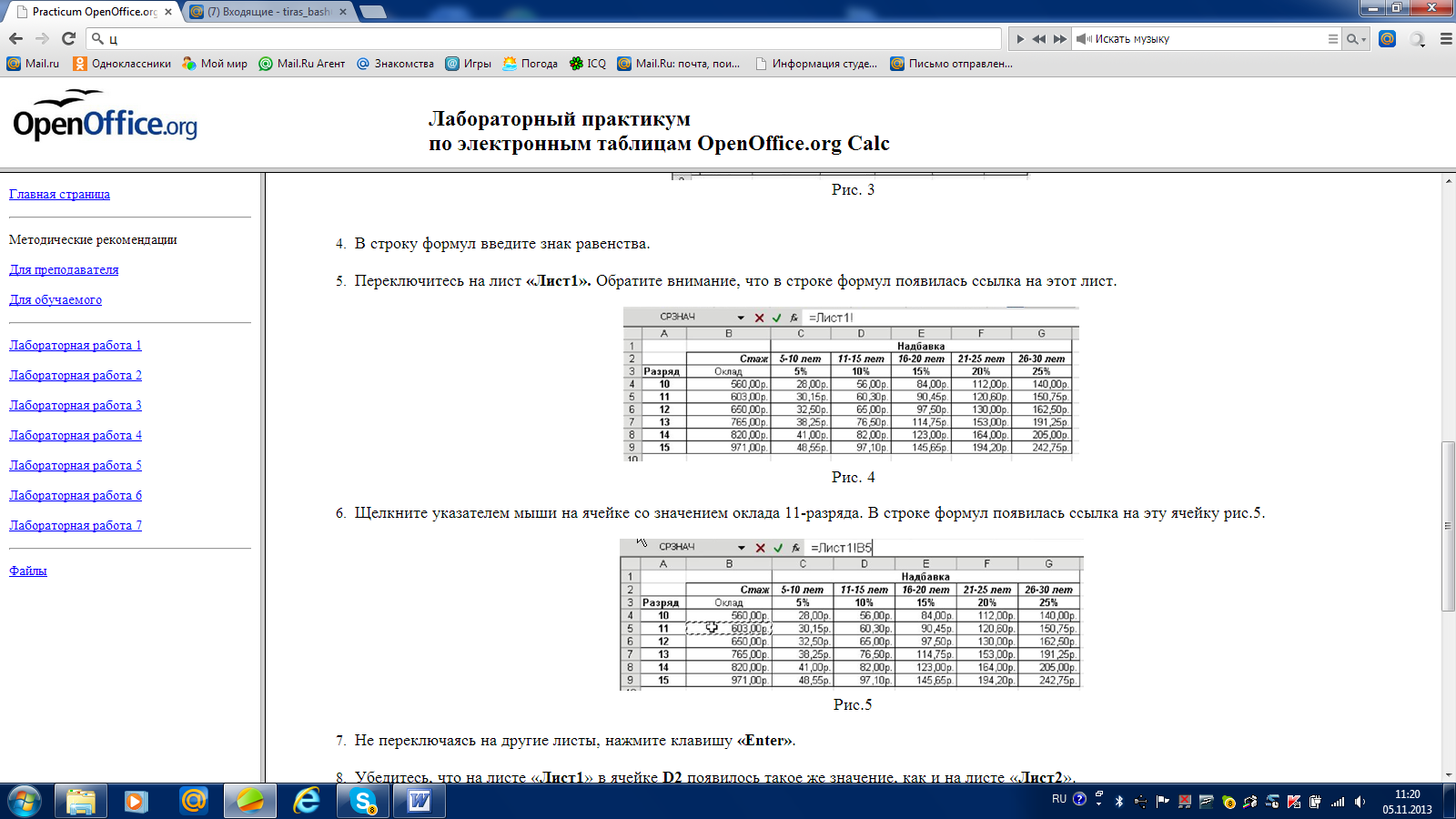The height and width of the screenshot is (819, 1456).
Task: Open the Windows Start menu
Action: click(24, 802)
